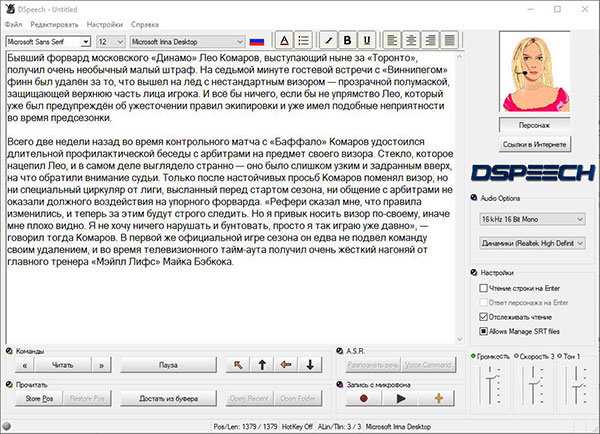Click the Команды section icon
Screen dimensions: 600x434
coord(9,351)
